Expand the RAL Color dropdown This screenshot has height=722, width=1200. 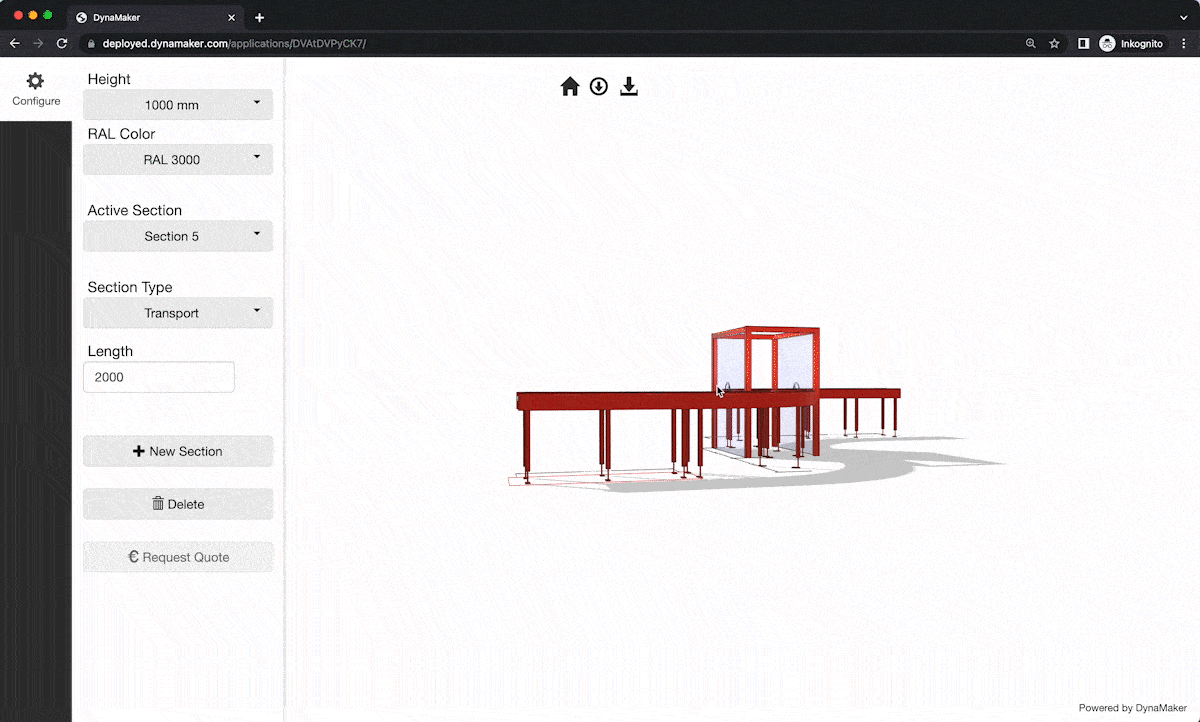(x=178, y=160)
